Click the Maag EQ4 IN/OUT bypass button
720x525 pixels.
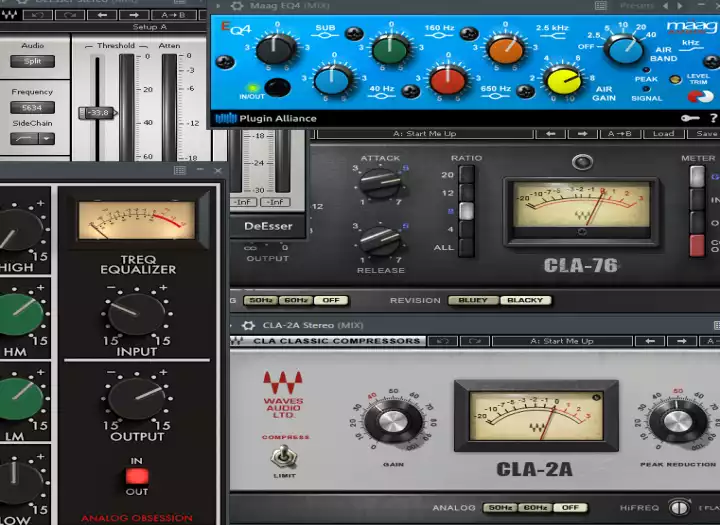pyautogui.click(x=277, y=87)
